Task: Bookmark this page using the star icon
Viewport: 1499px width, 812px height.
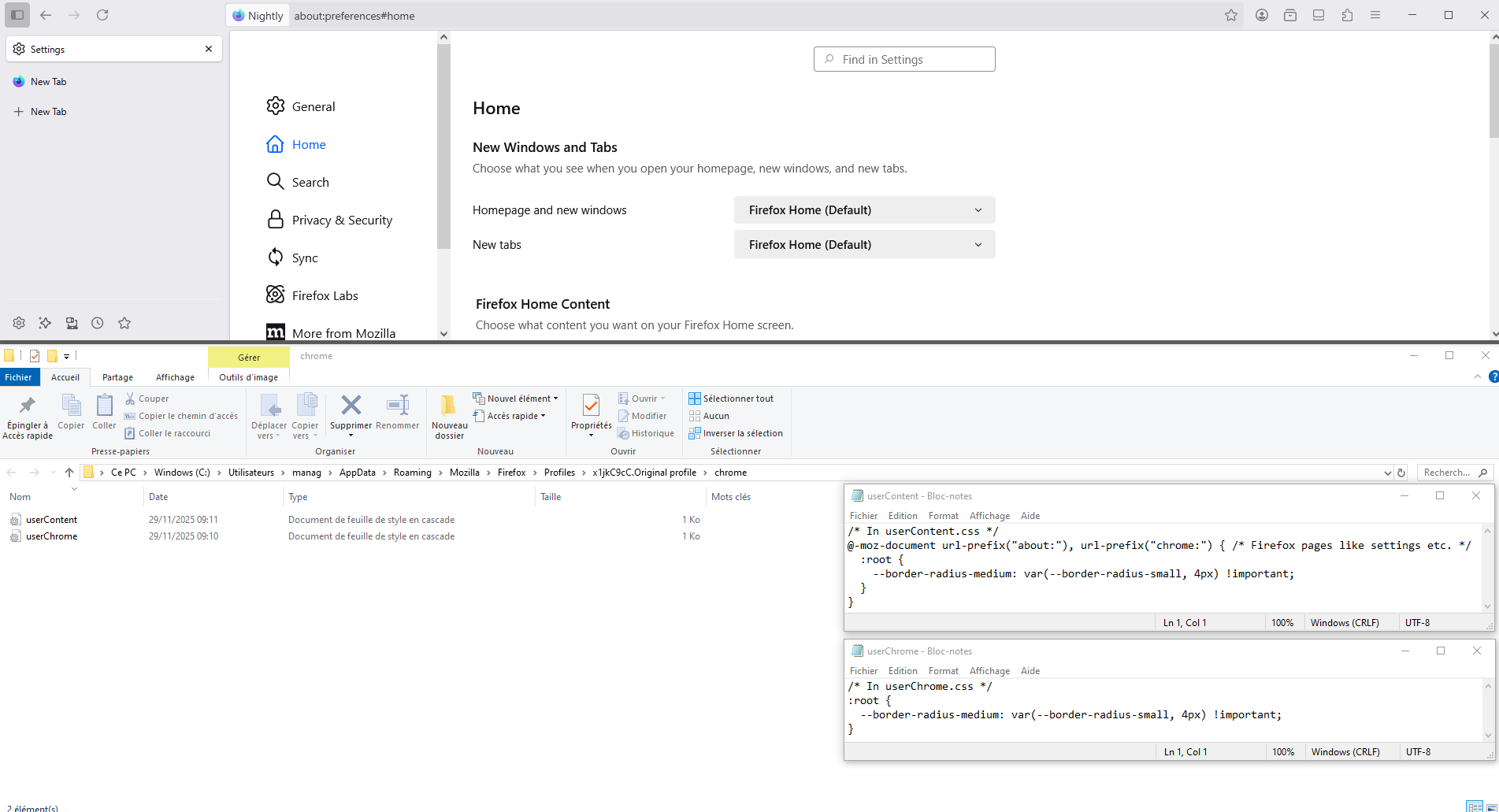Action: [x=1231, y=16]
